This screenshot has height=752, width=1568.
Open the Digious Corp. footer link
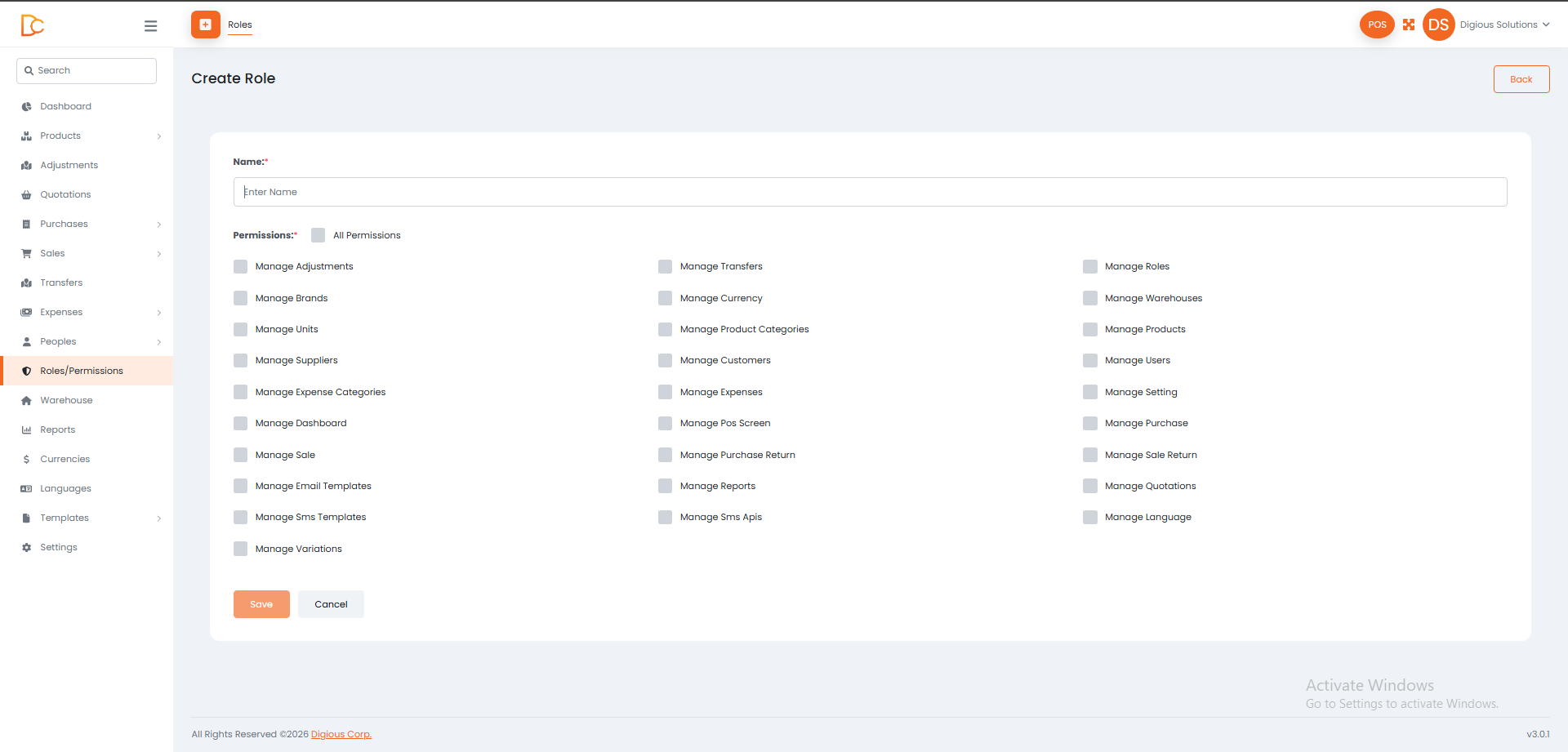click(x=341, y=734)
